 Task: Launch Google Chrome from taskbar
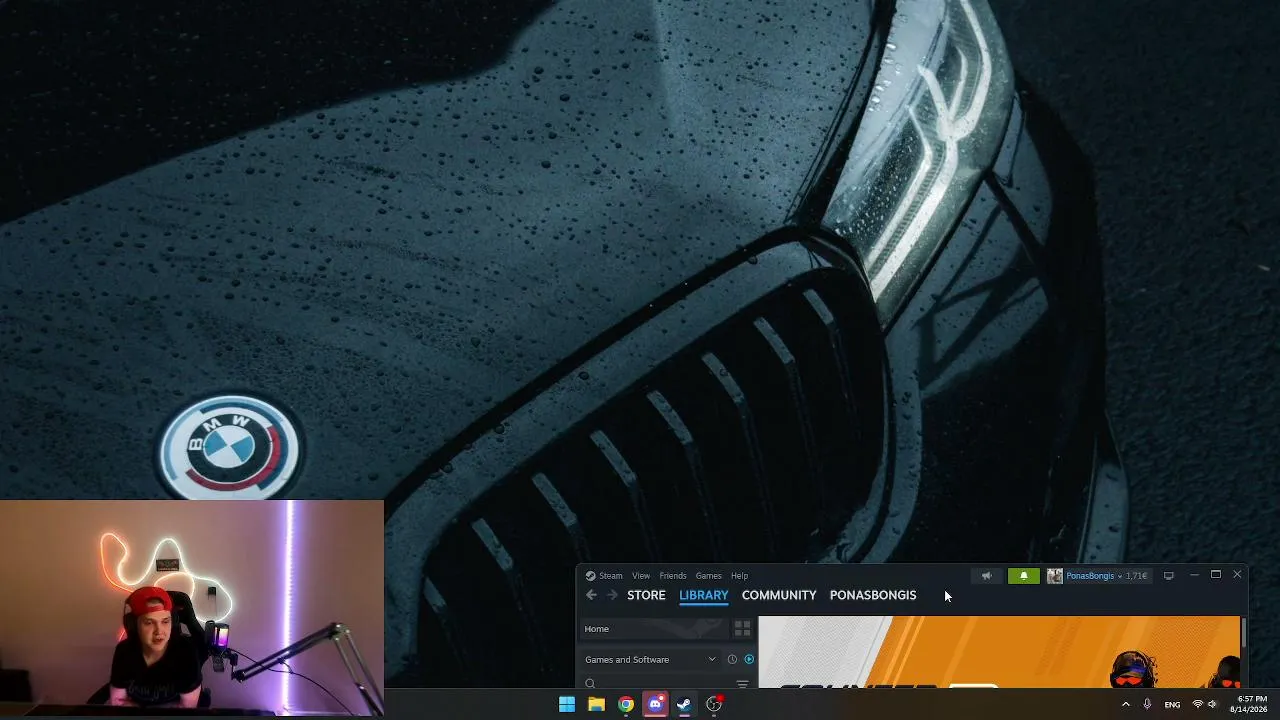626,704
